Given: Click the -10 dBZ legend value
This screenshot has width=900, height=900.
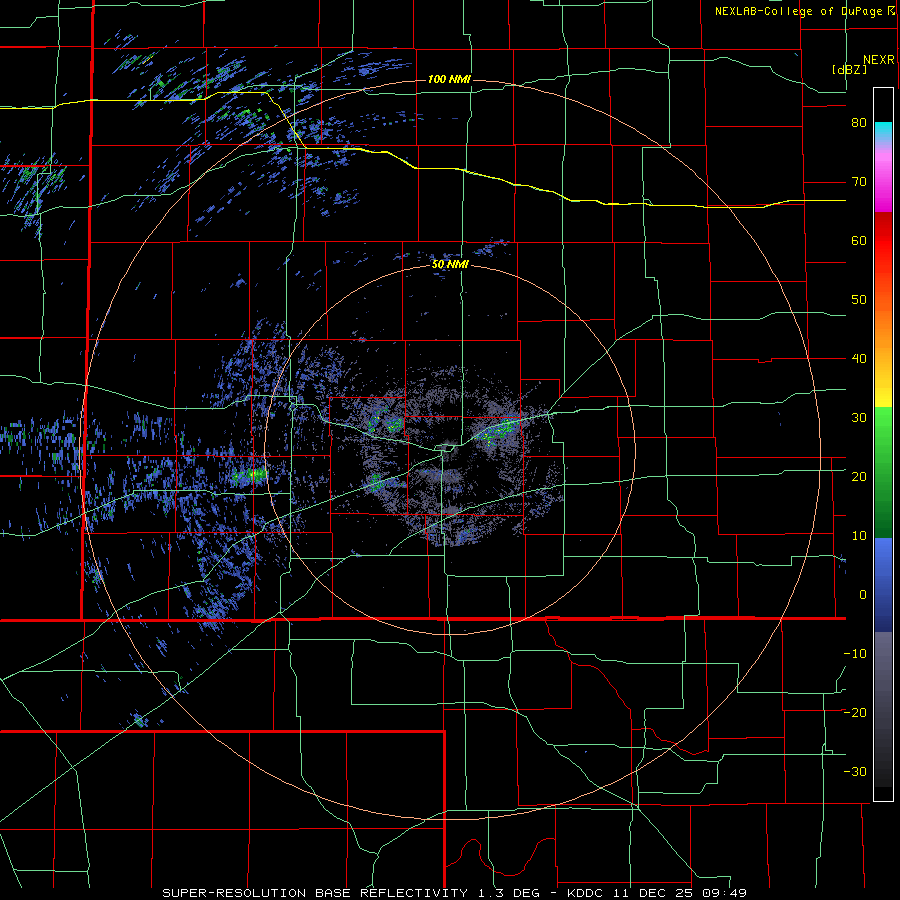Looking at the screenshot, I should coord(855,654).
